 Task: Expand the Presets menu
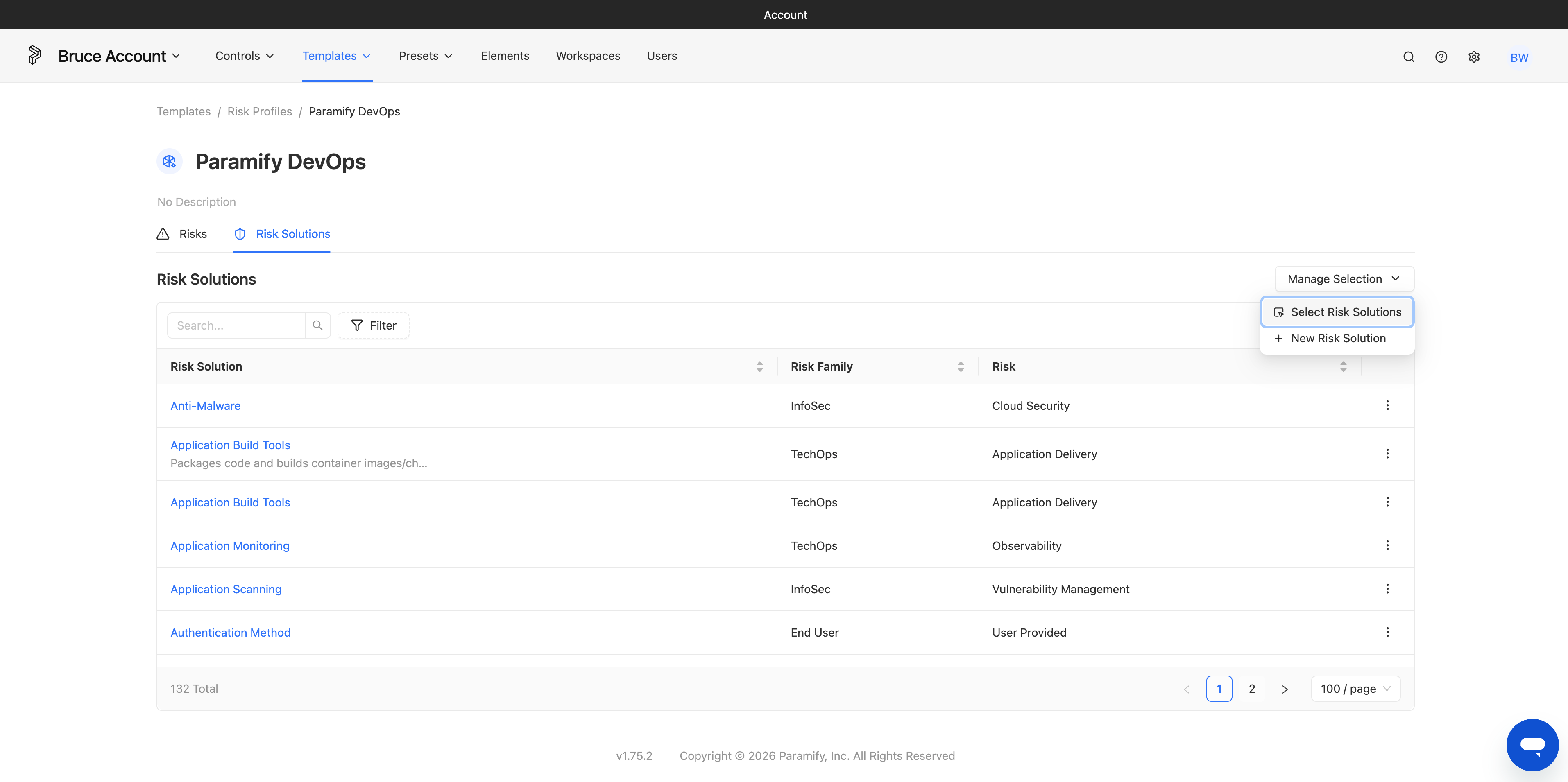tap(426, 56)
